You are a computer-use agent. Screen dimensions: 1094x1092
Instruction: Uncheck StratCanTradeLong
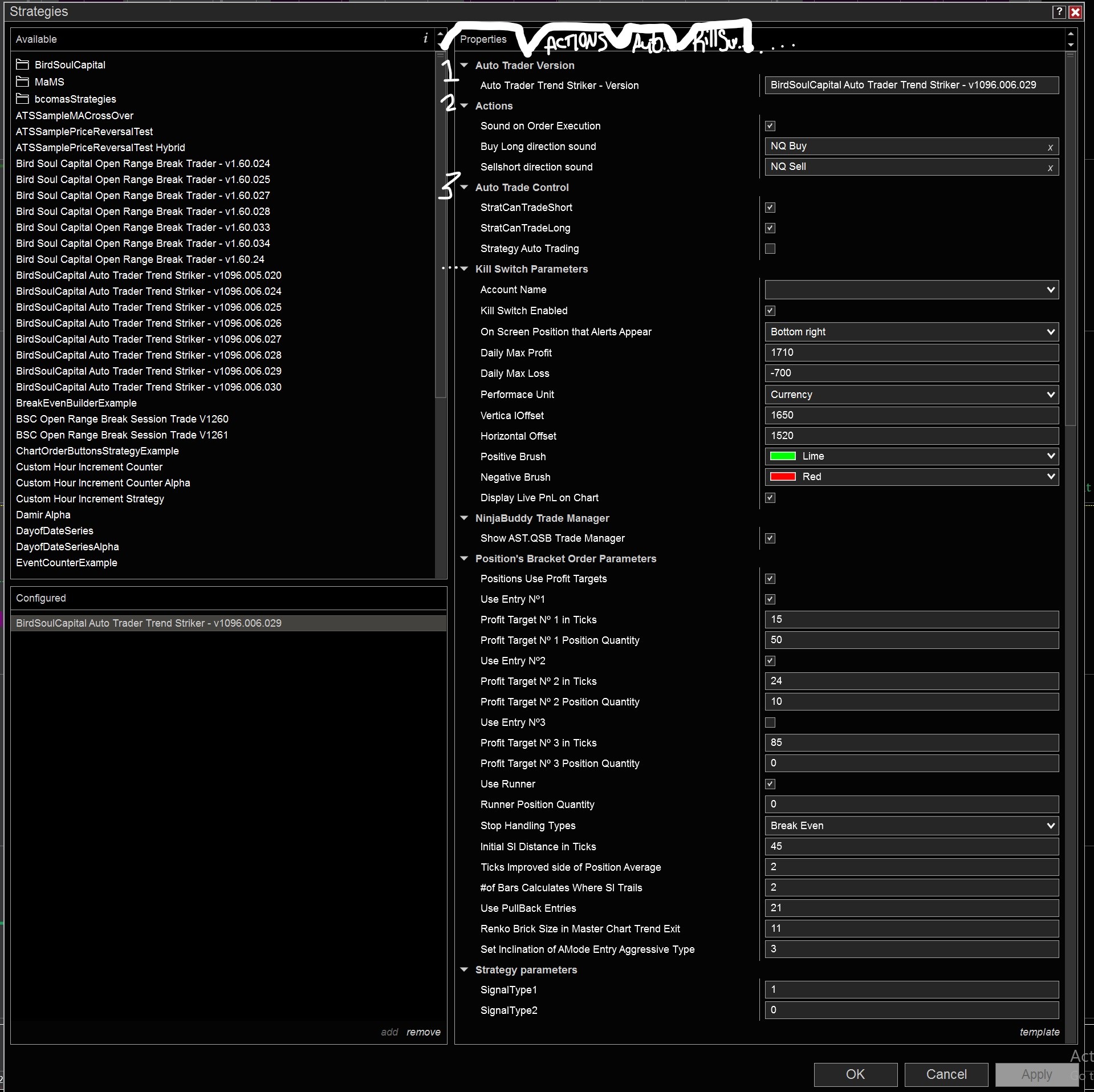pyautogui.click(x=770, y=228)
